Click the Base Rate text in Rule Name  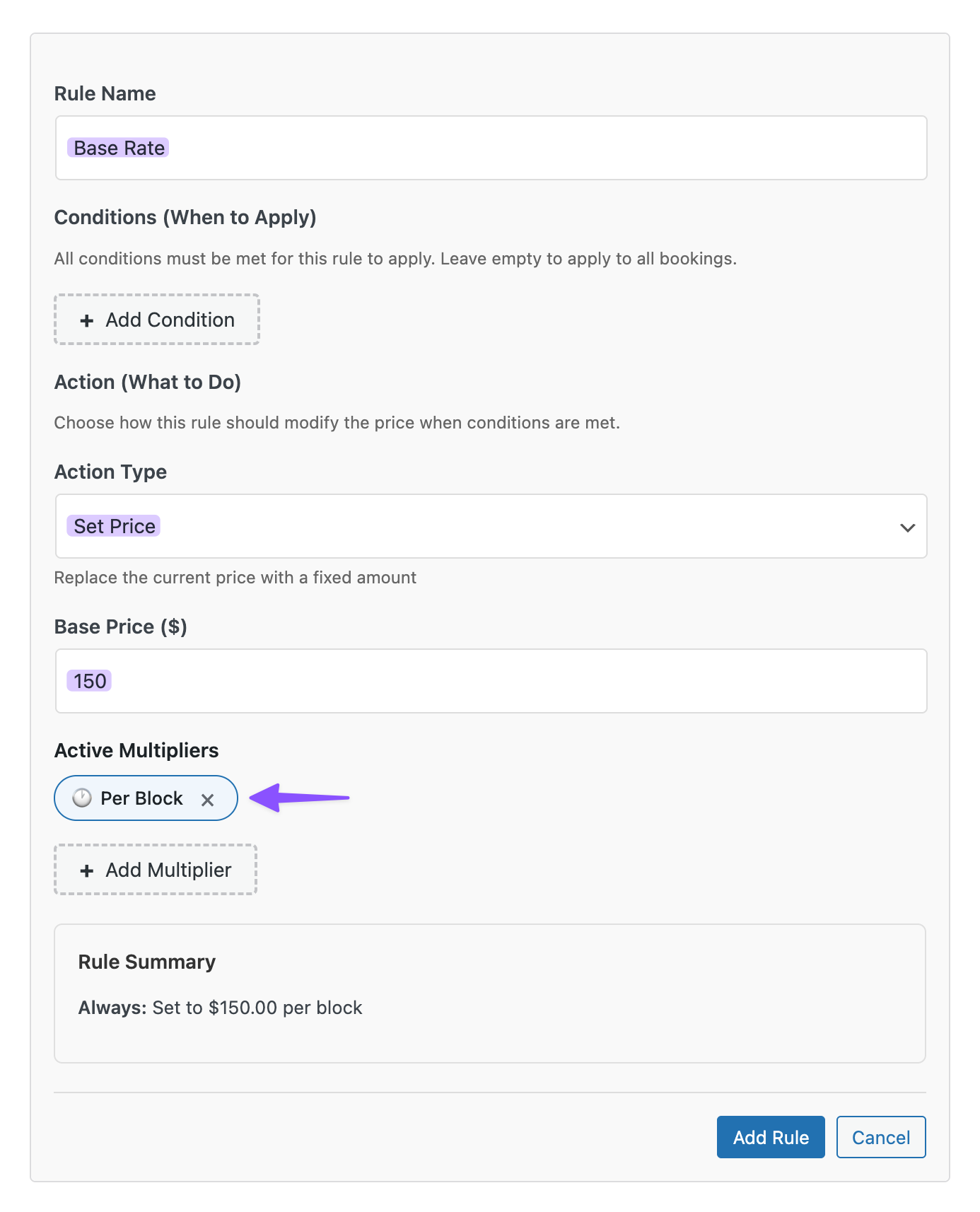119,148
